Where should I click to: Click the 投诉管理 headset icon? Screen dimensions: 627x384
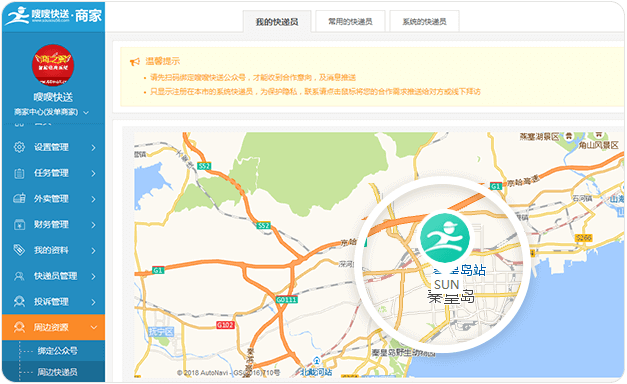pos(19,301)
